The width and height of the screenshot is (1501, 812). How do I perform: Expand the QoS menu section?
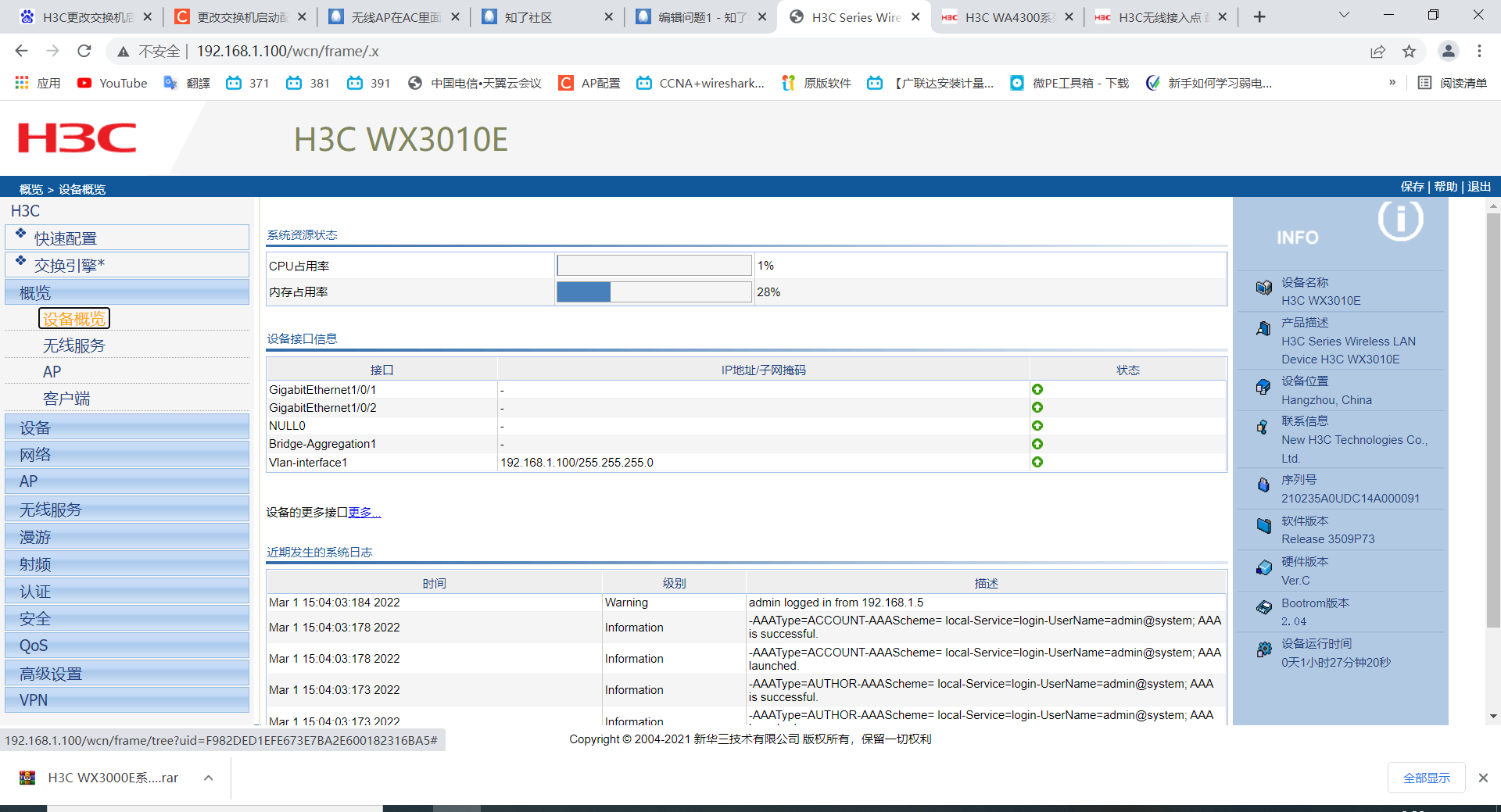[127, 646]
